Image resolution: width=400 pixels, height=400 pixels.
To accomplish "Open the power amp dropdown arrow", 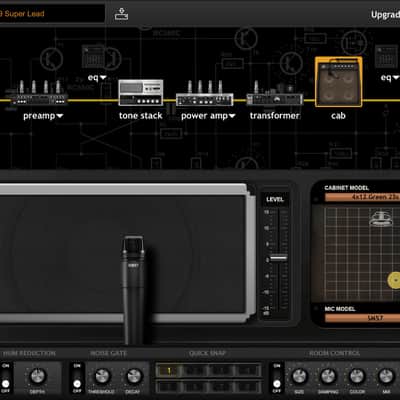I will (x=232, y=116).
